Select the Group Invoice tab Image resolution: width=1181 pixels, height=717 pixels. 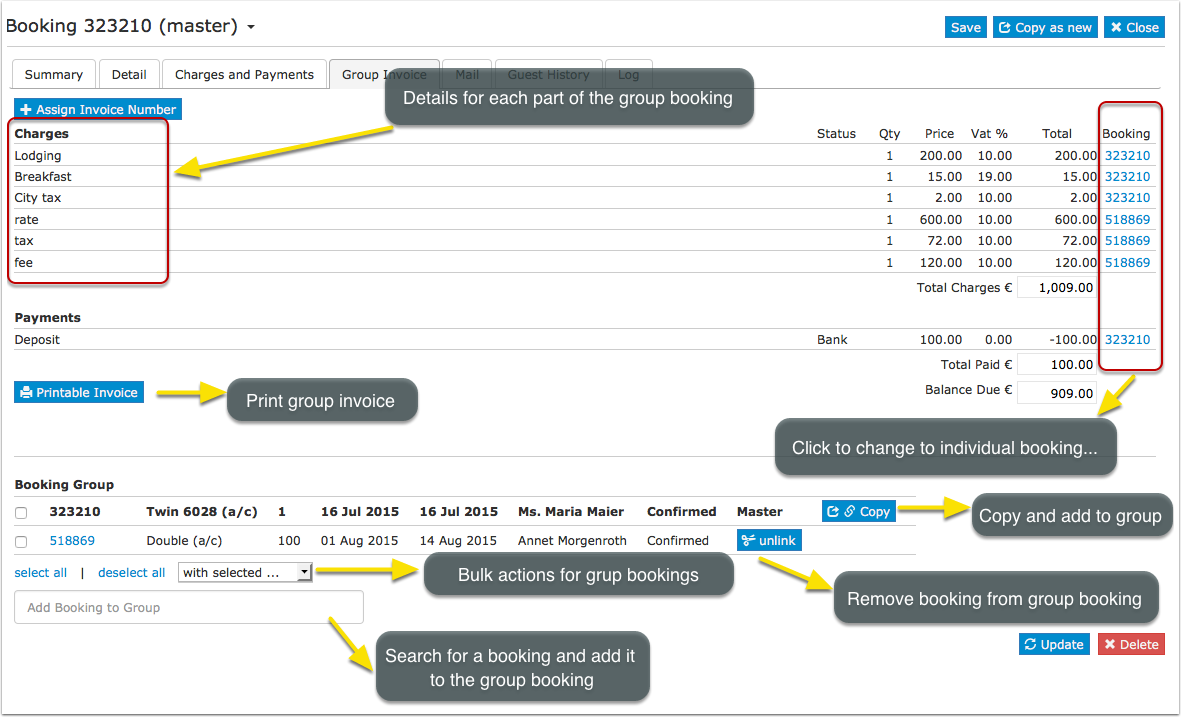click(x=384, y=75)
